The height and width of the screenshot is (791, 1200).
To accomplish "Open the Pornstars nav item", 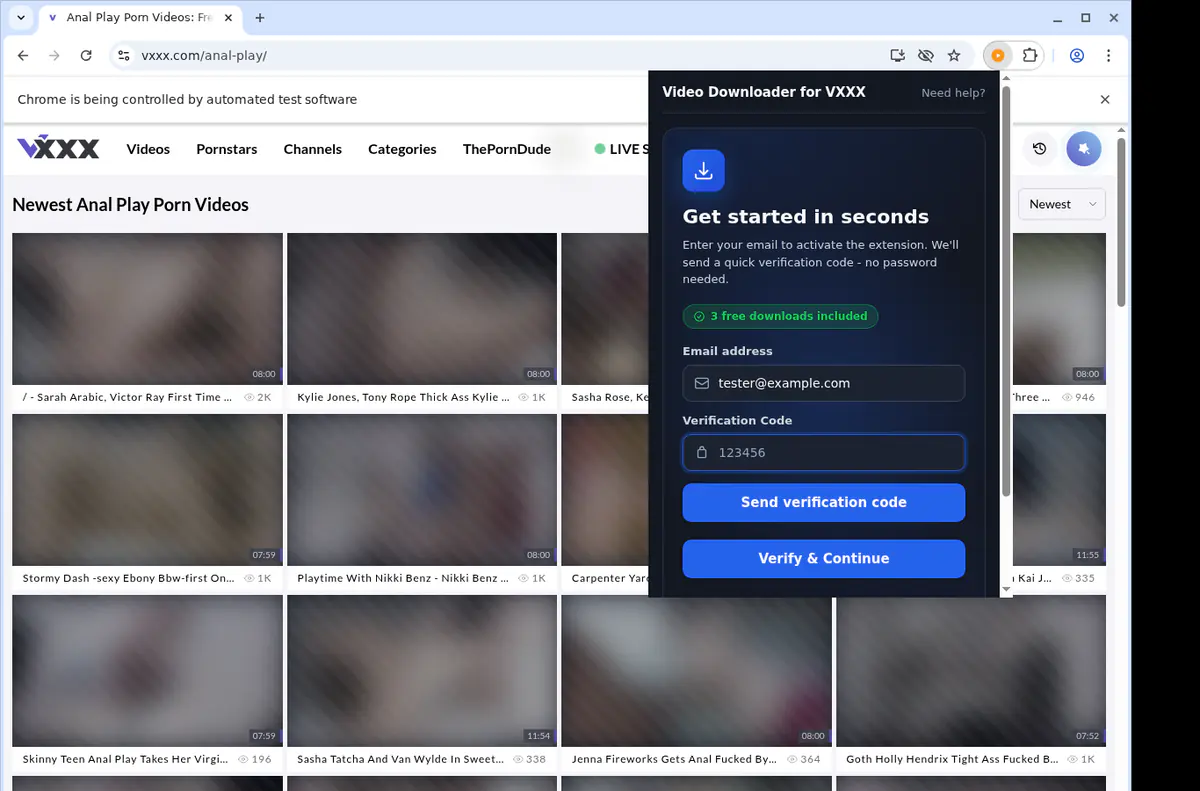I will pyautogui.click(x=227, y=149).
